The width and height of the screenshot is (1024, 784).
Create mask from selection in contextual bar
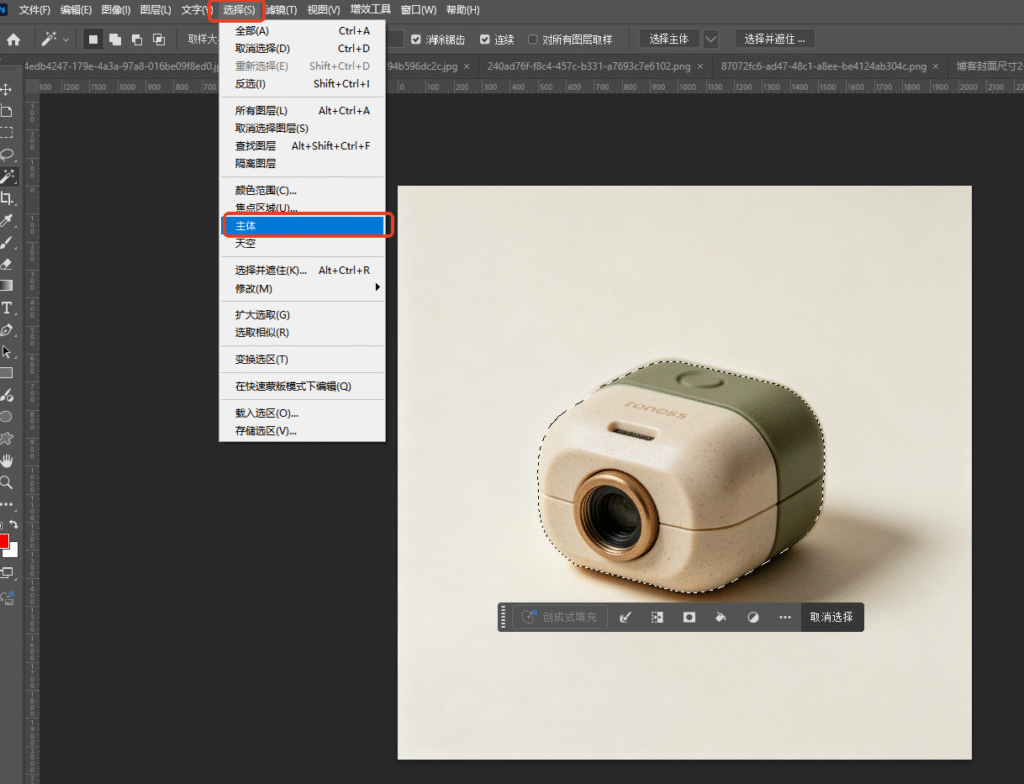tap(689, 617)
